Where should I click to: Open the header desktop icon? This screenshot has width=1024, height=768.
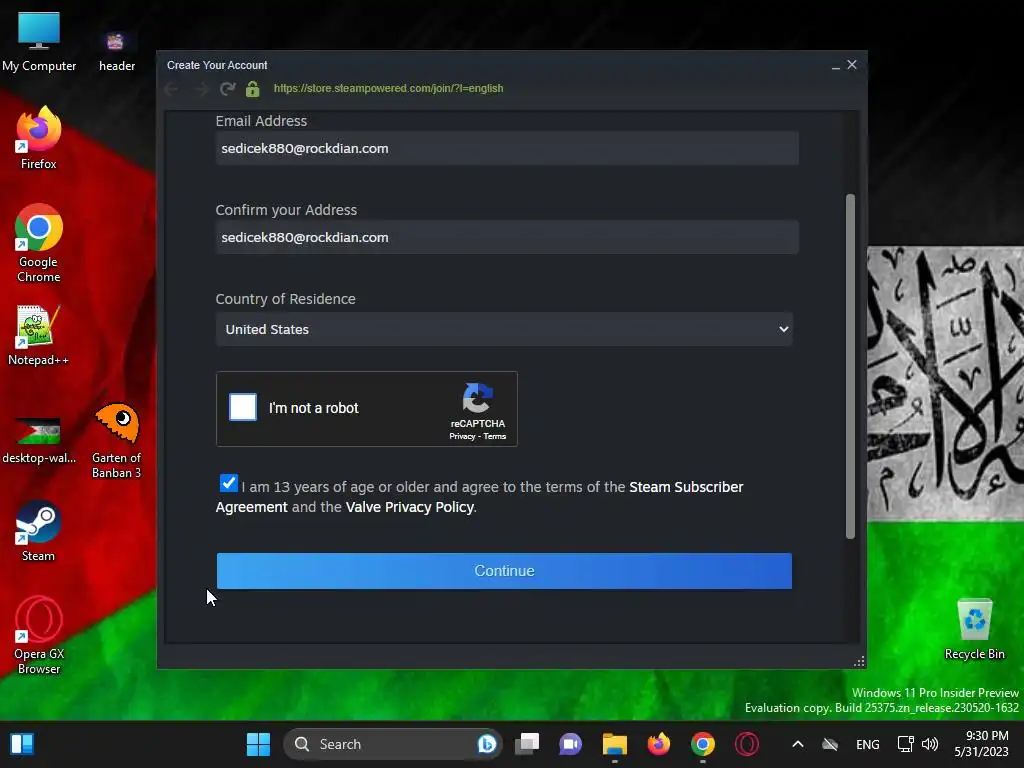click(x=116, y=50)
